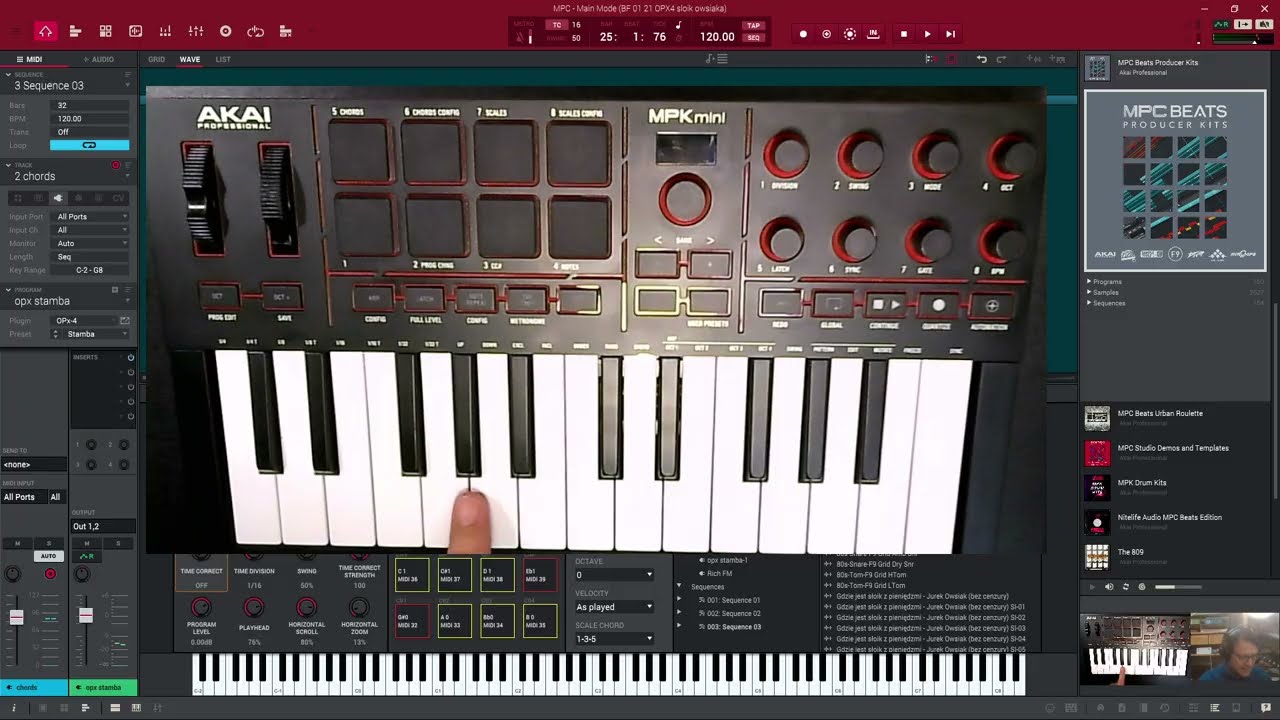Switch to the AUDIO tab

click(x=99, y=59)
